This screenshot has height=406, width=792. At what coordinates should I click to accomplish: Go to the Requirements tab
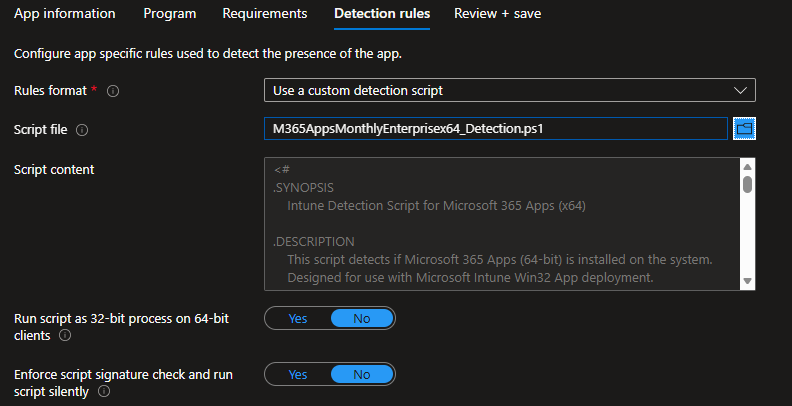click(x=264, y=14)
